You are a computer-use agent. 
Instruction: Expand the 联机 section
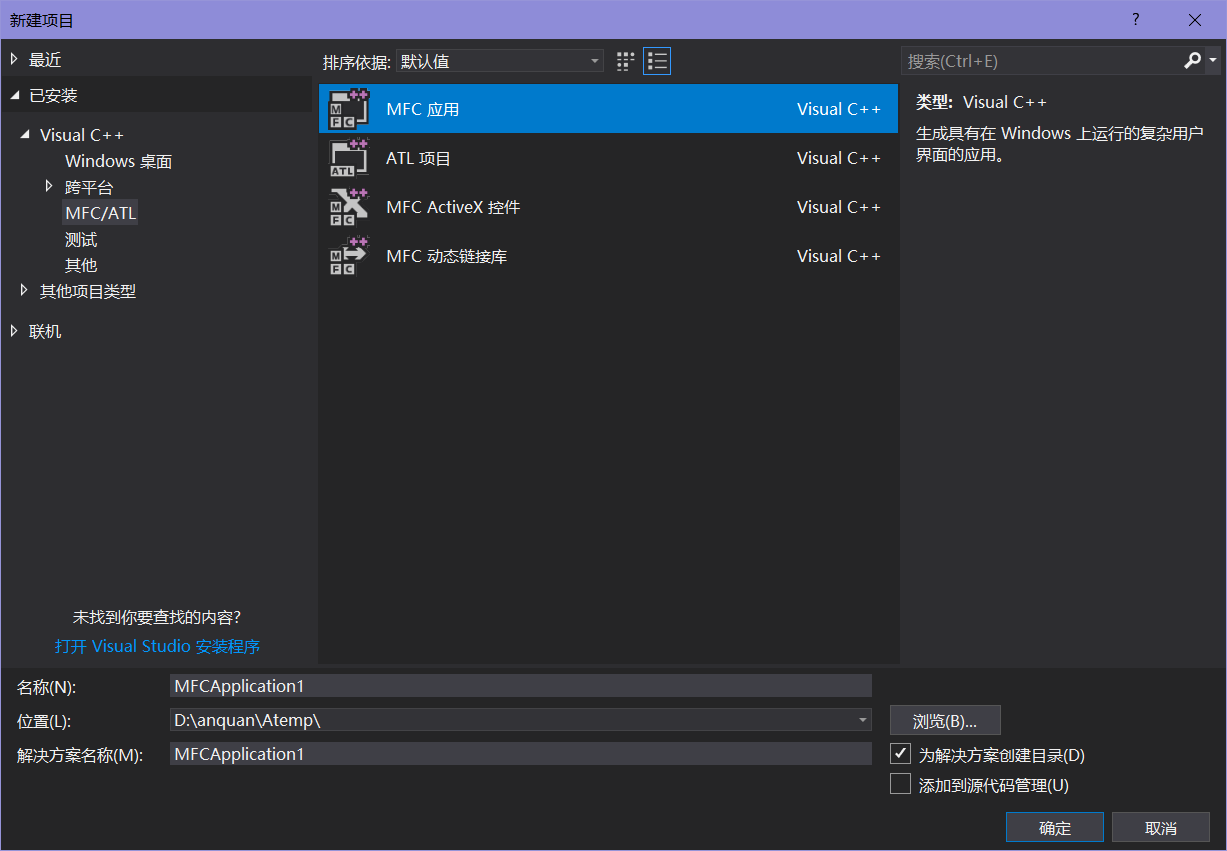[x=14, y=331]
